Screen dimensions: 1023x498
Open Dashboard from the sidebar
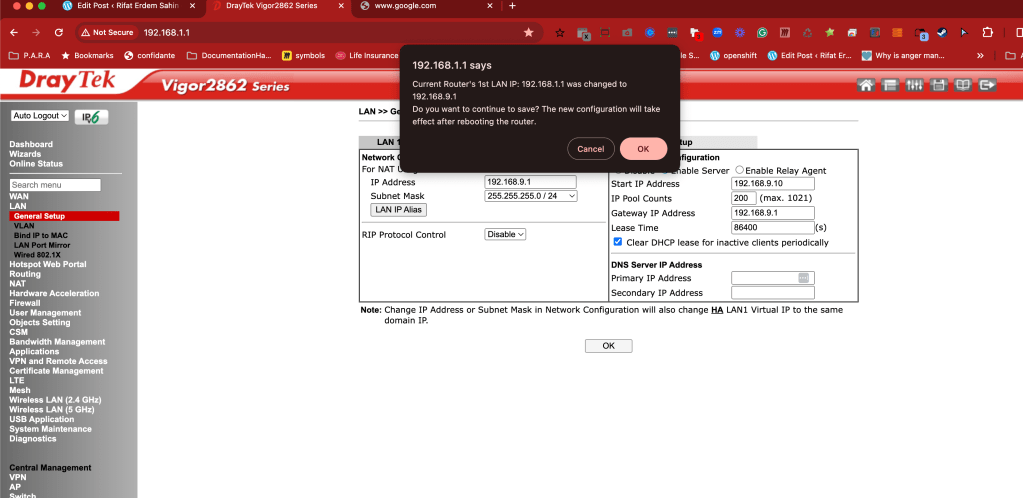(31, 144)
